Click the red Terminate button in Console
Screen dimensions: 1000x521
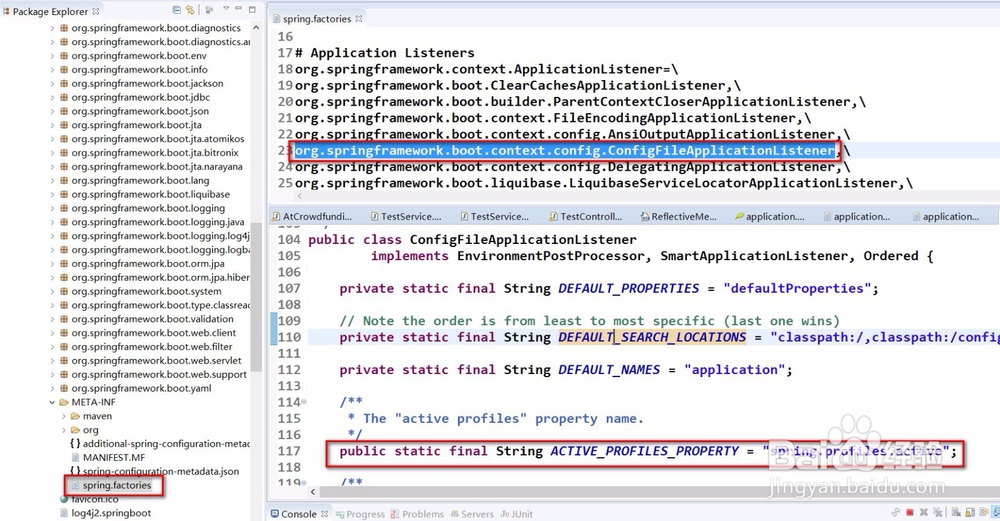(910, 512)
